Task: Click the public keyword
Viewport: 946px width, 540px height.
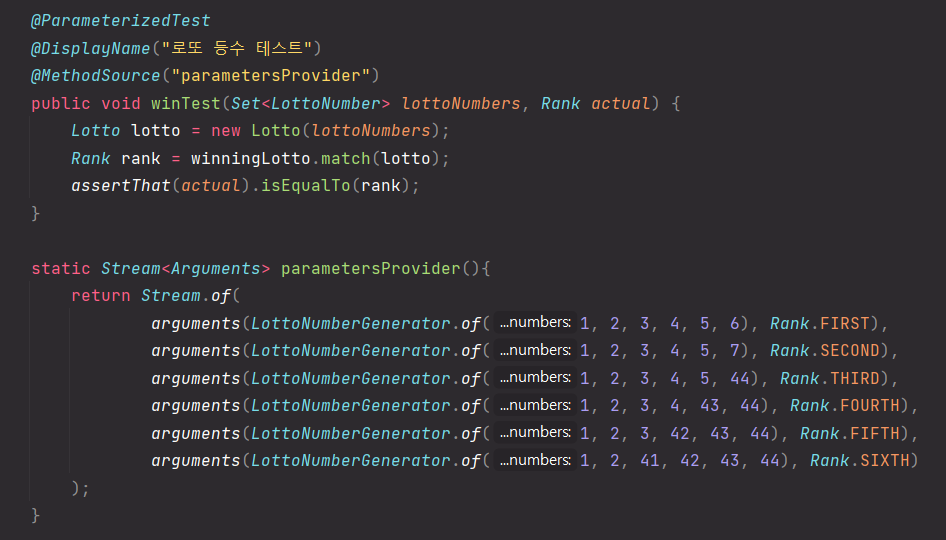Action: click(61, 104)
